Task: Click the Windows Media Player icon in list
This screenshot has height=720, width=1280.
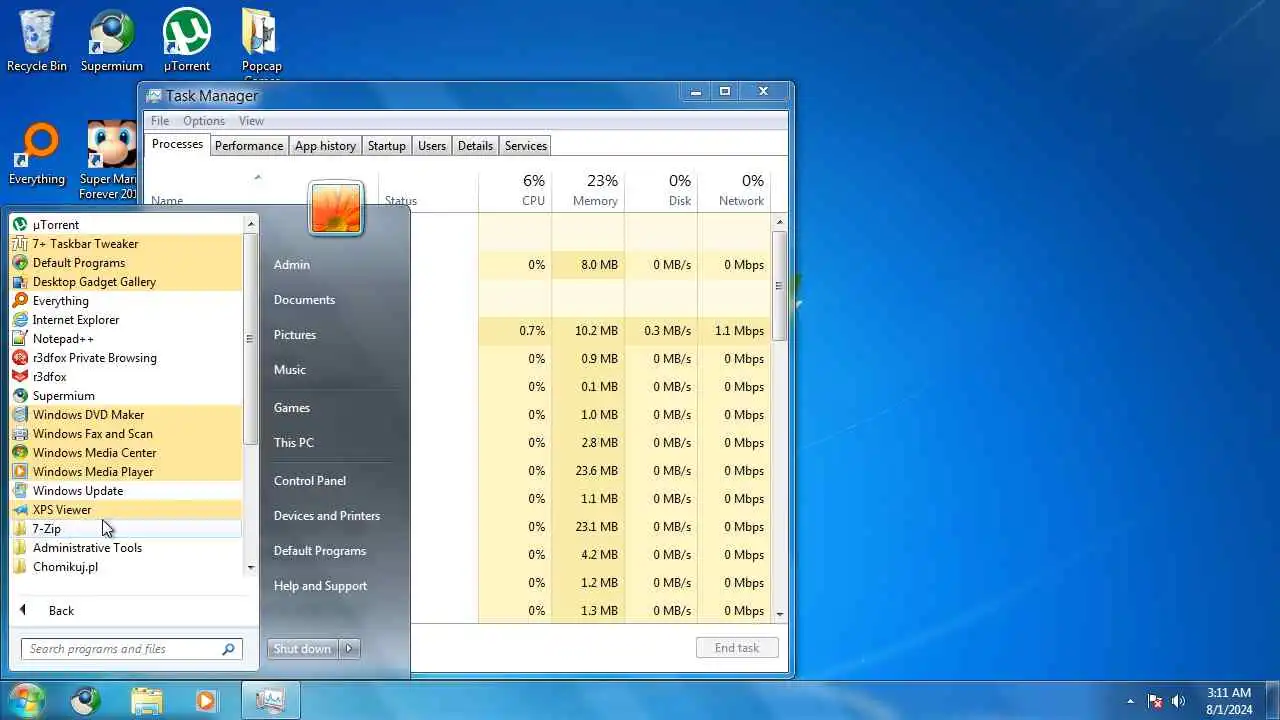Action: pos(20,472)
